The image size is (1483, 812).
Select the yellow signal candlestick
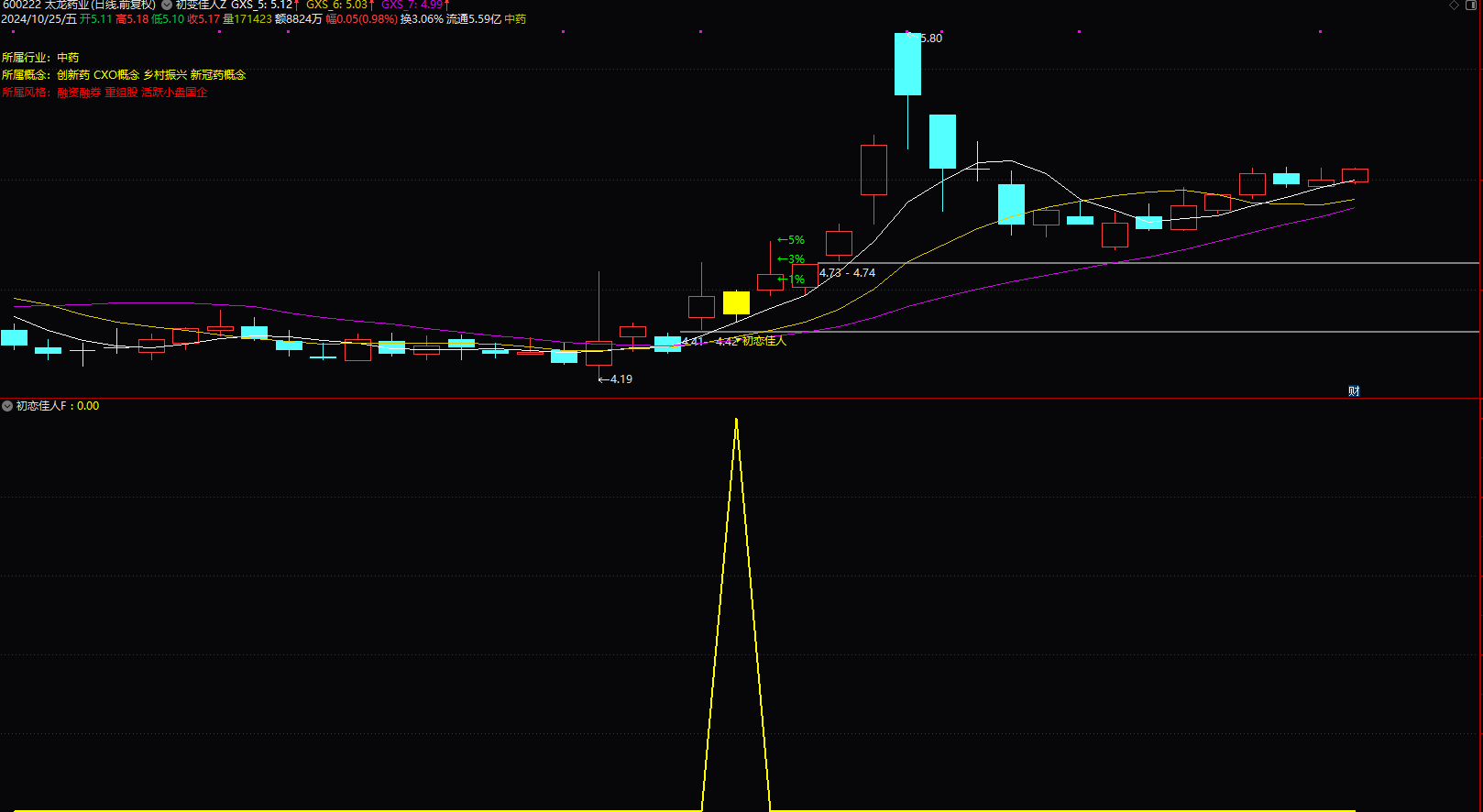[736, 302]
